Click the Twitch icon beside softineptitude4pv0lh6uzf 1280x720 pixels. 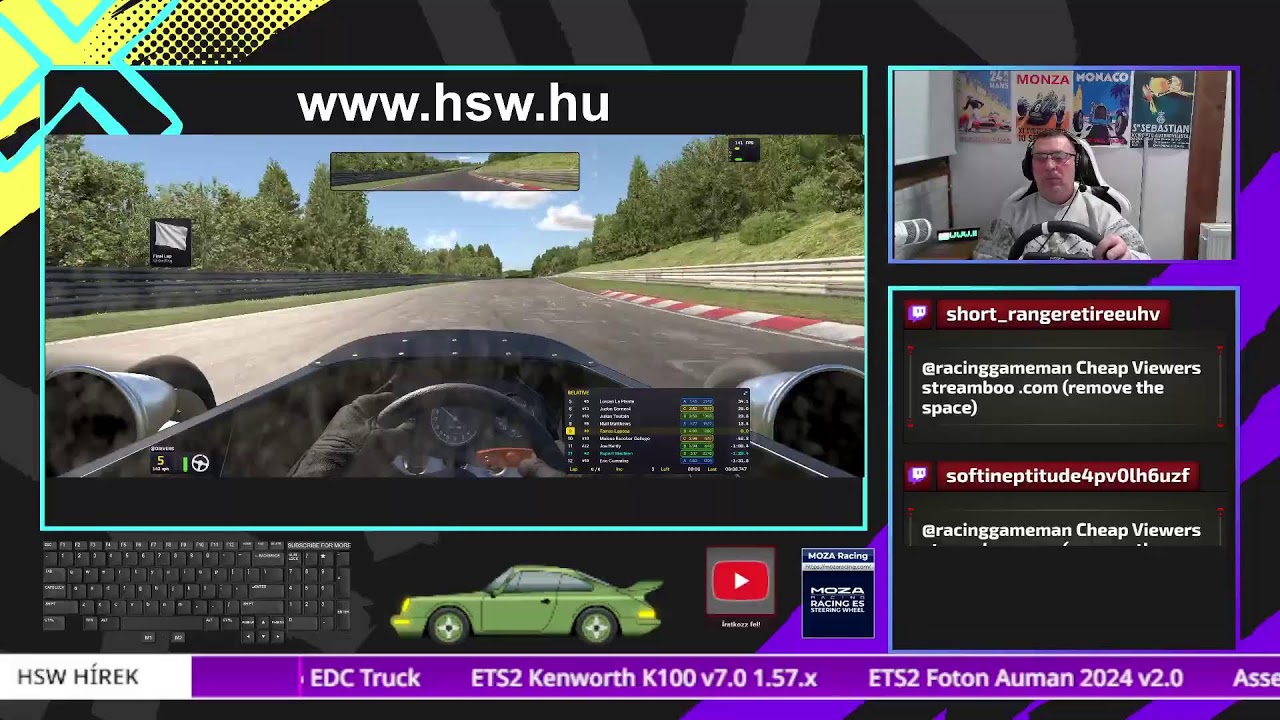point(918,475)
